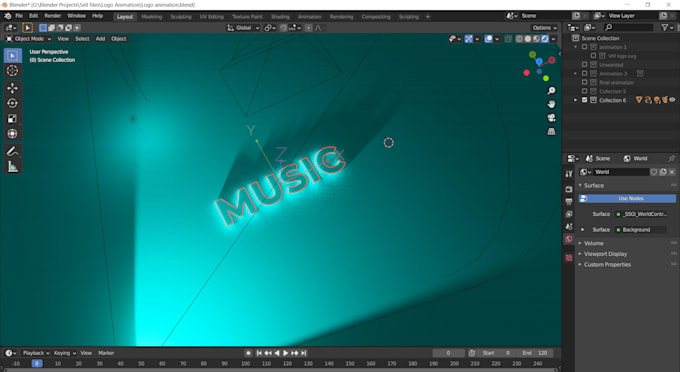The width and height of the screenshot is (680, 372).
Task: Select the Cursor tool
Action: [x=12, y=71]
